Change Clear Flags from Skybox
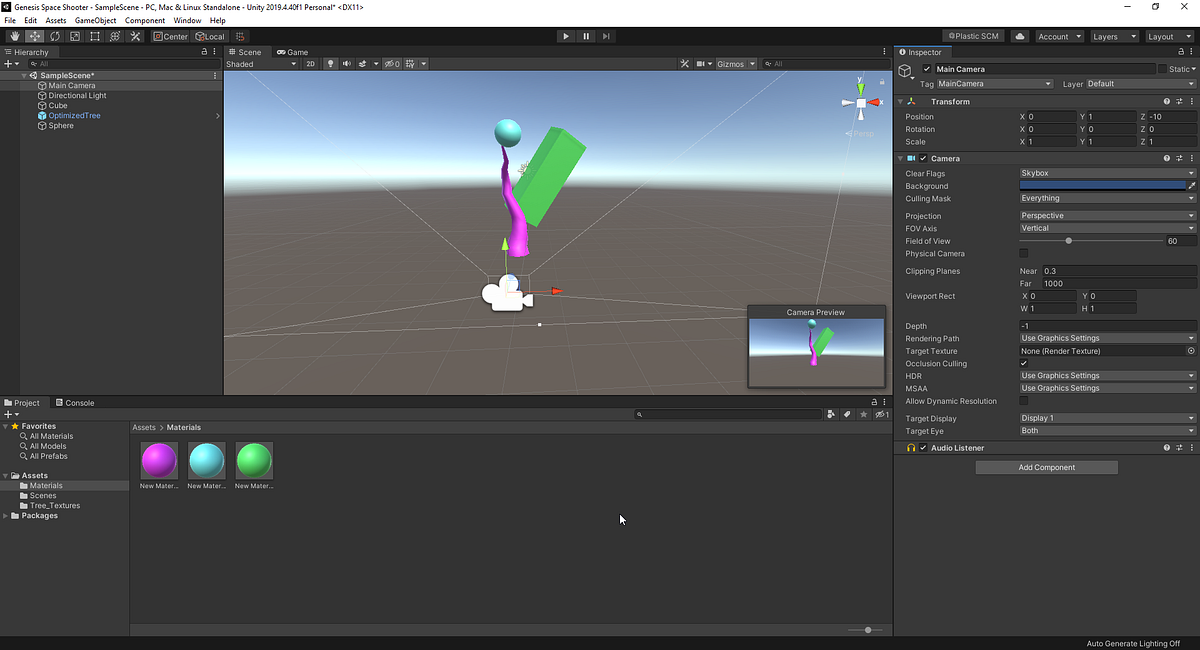This screenshot has width=1200, height=650. click(x=1106, y=172)
